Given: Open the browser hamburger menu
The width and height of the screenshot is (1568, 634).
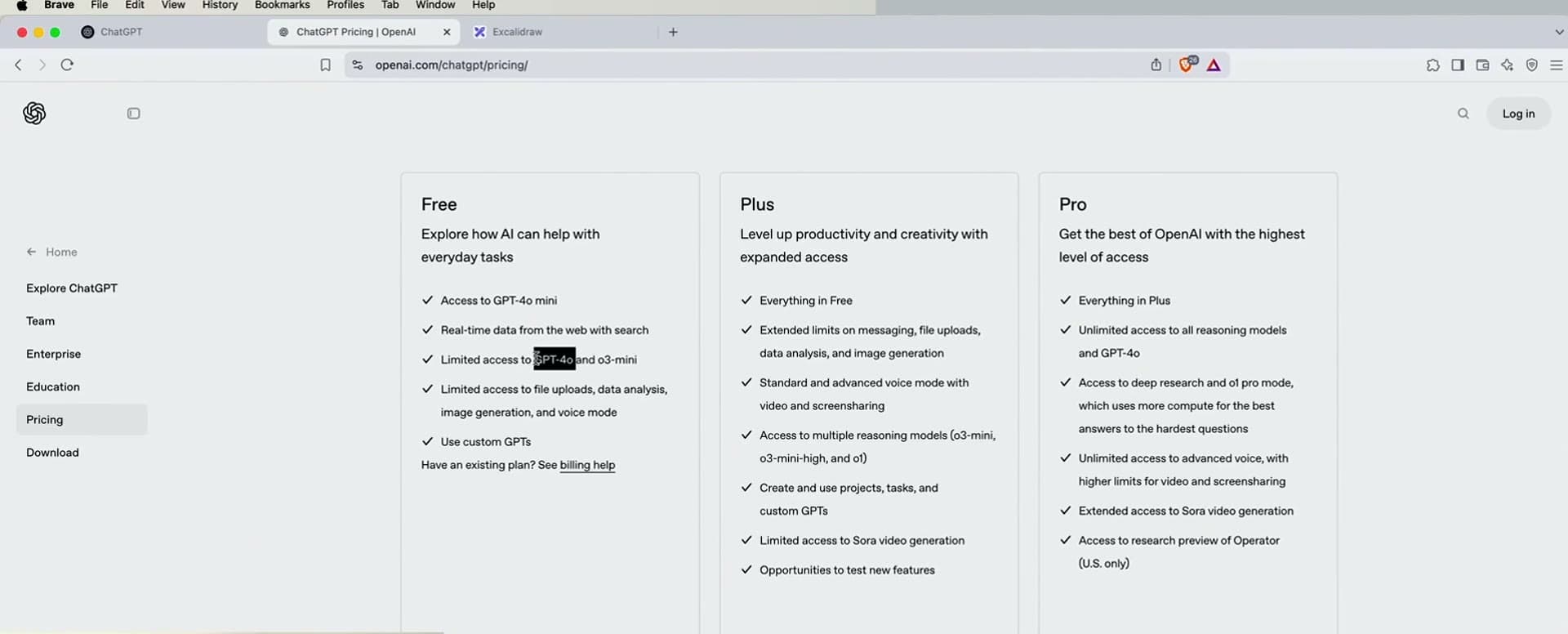Looking at the screenshot, I should pos(1557,65).
